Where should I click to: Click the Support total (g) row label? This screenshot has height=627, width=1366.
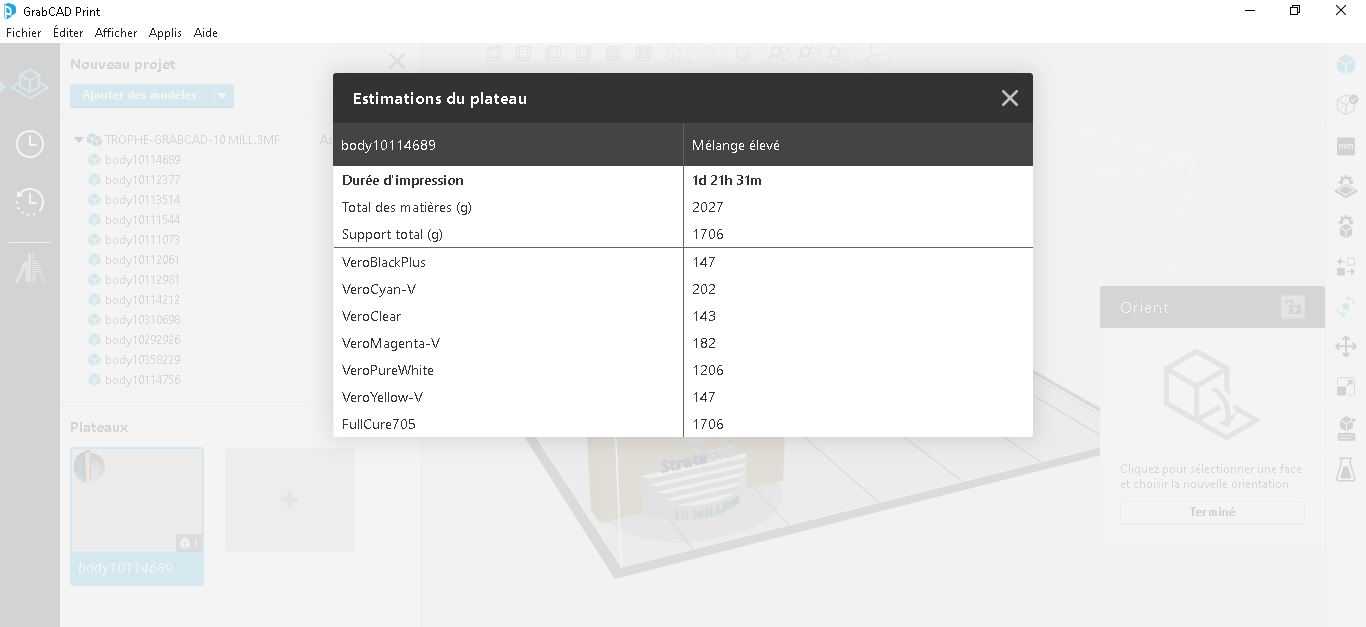(x=392, y=234)
